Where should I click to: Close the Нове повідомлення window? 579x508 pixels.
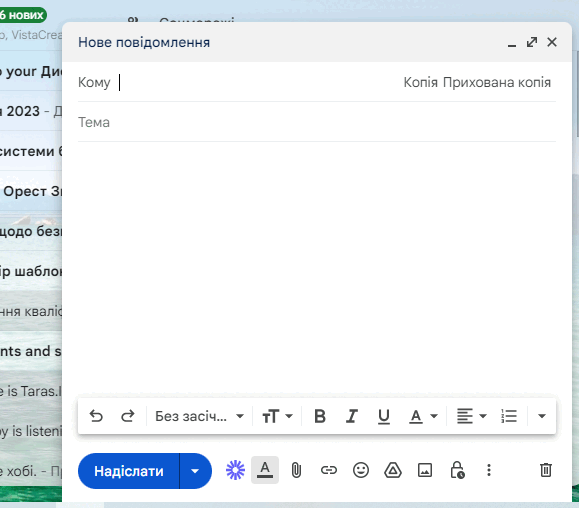[552, 42]
